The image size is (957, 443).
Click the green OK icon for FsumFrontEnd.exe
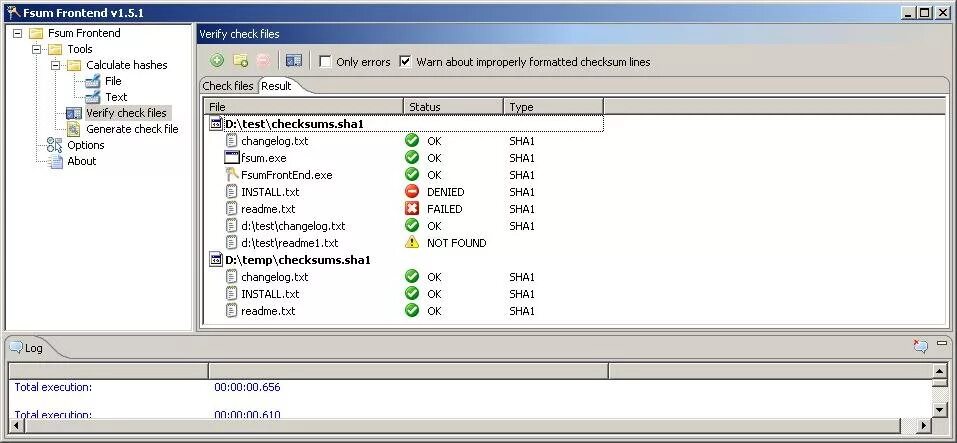coord(412,175)
